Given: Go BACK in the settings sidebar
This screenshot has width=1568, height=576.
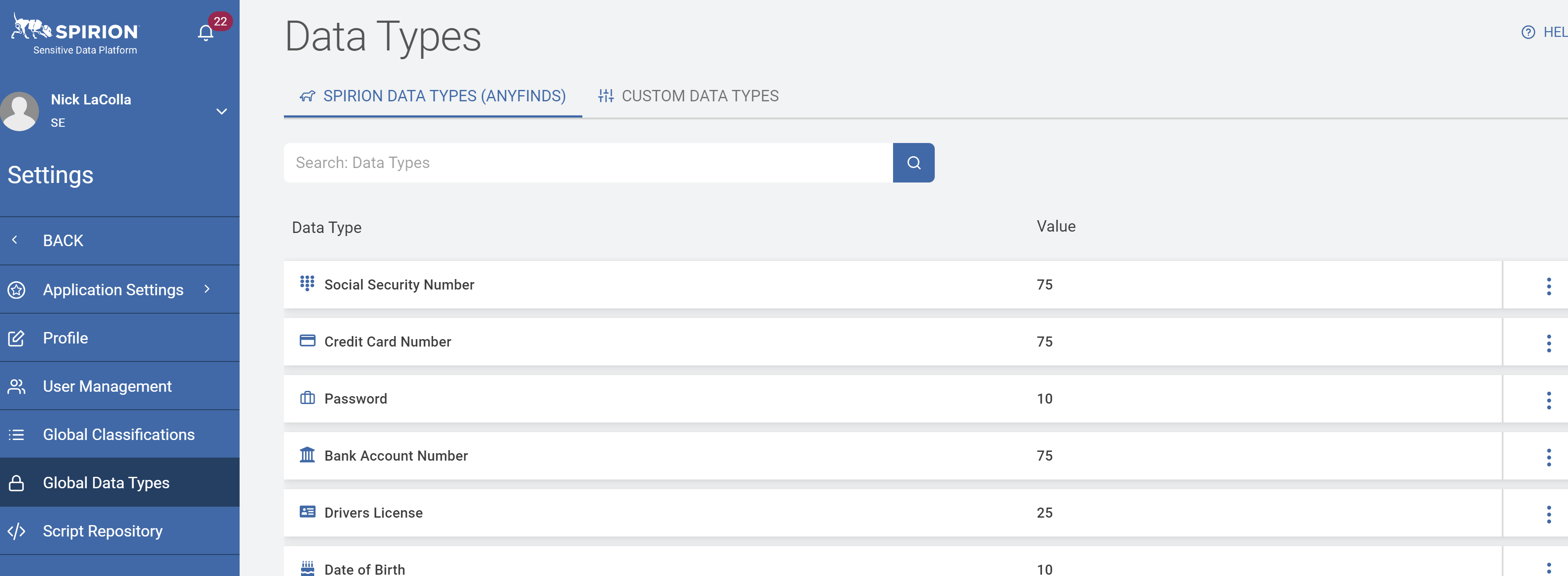Looking at the screenshot, I should click(x=63, y=241).
